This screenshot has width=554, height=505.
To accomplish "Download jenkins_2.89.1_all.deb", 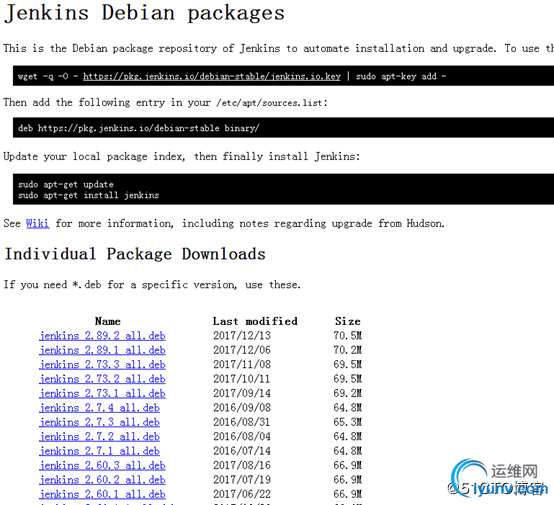I will (x=102, y=350).
